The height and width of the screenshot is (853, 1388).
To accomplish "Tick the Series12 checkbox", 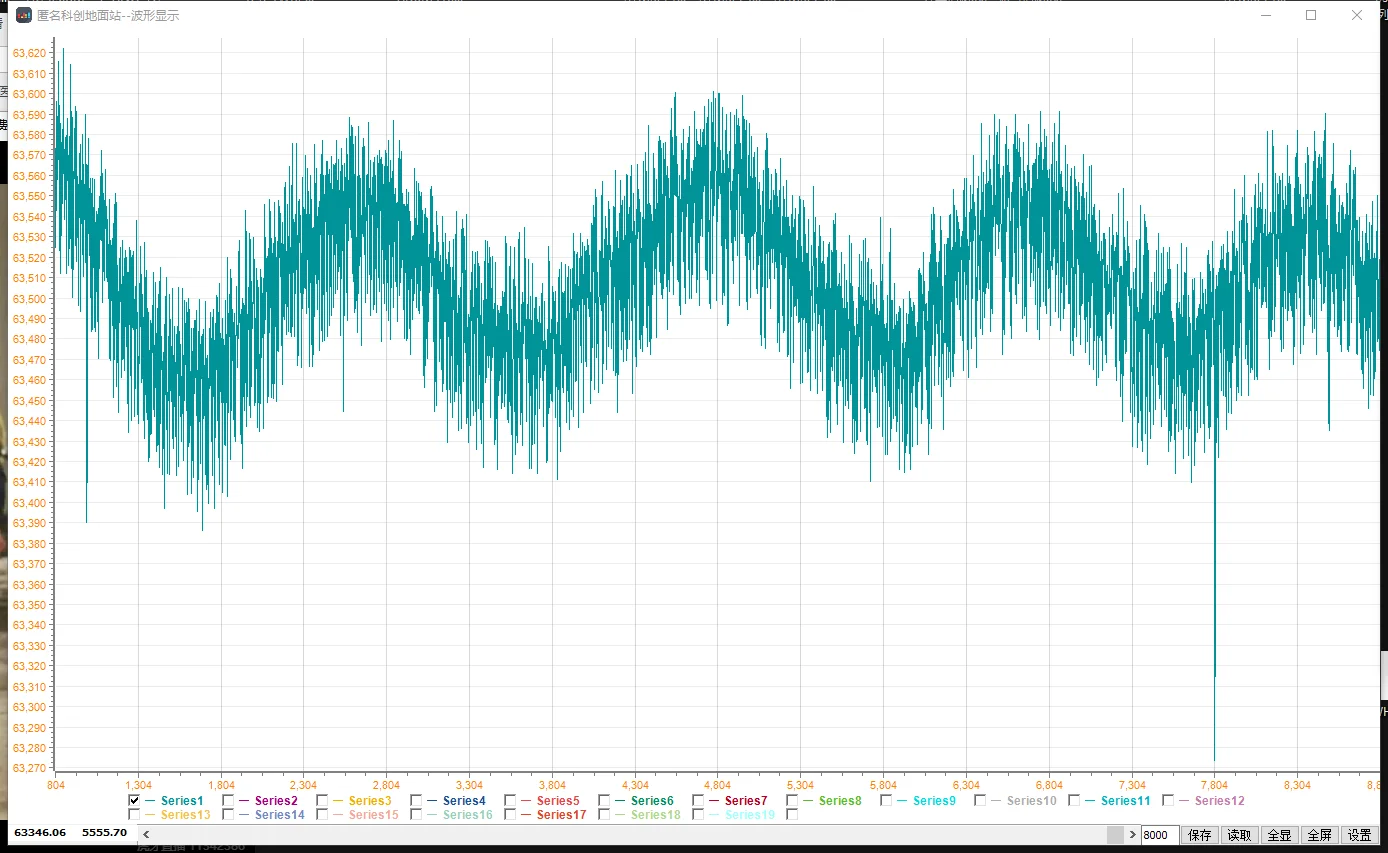I will 1168,801.
